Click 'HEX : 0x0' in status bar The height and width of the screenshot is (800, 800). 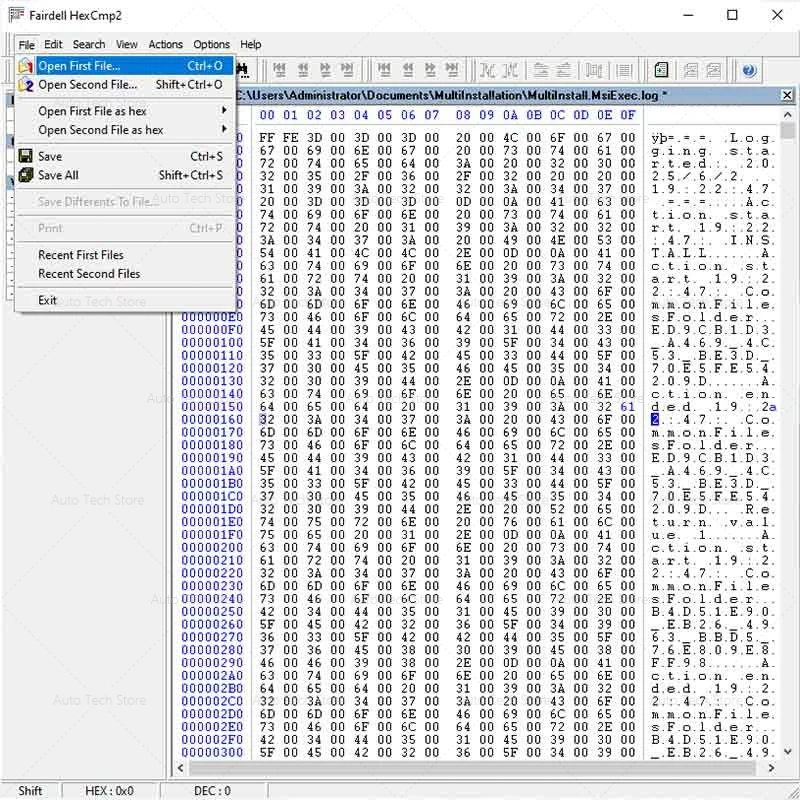pyautogui.click(x=109, y=791)
